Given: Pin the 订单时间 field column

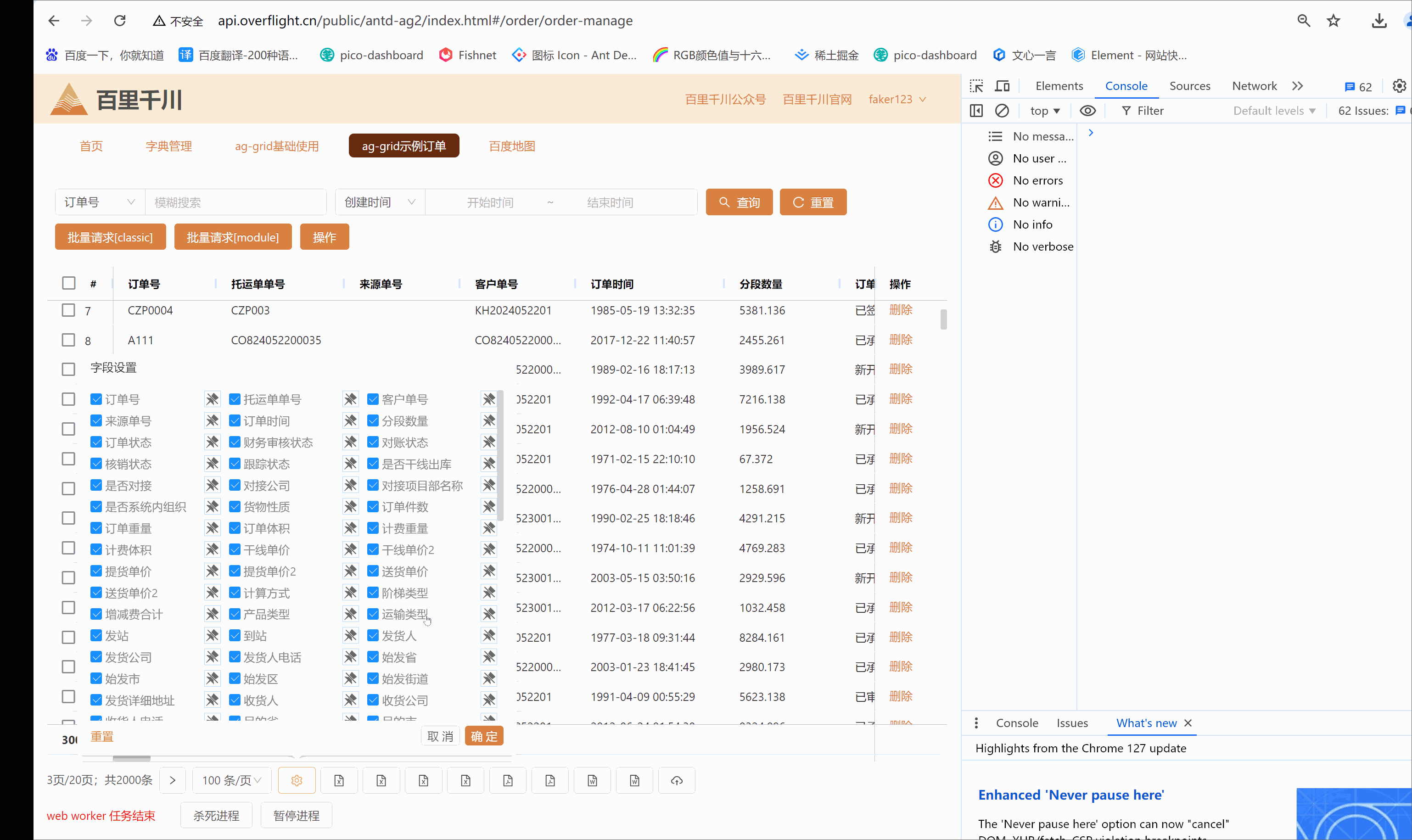Looking at the screenshot, I should (x=350, y=420).
